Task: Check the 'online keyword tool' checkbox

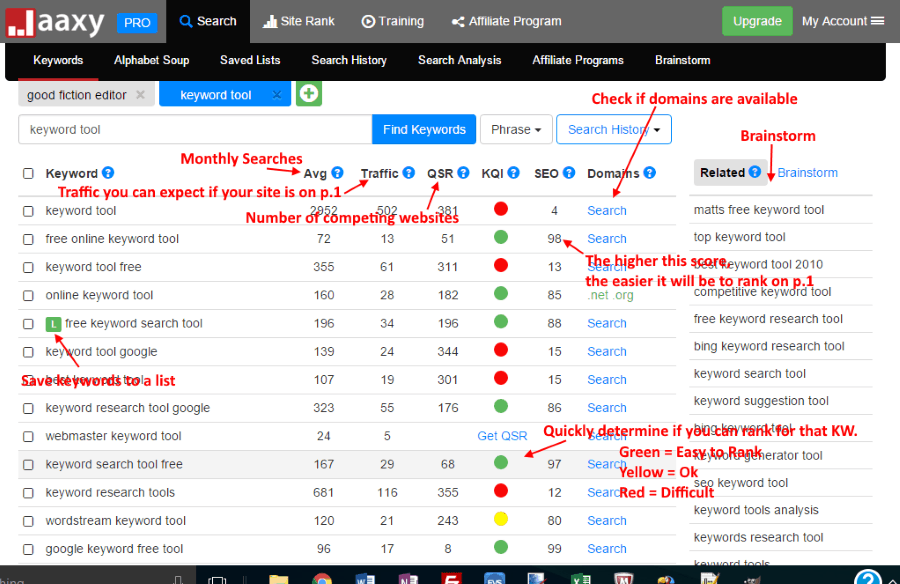Action: point(28,296)
